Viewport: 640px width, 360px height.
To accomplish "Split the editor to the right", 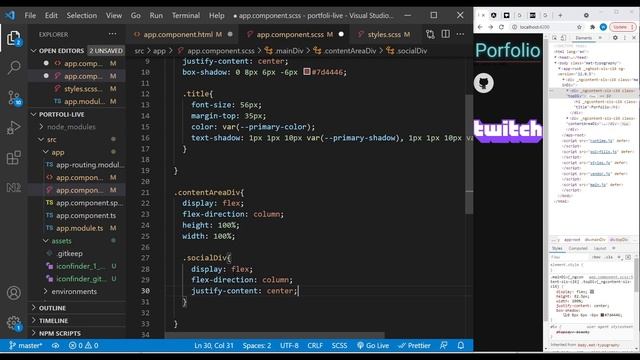I will [445, 34].
